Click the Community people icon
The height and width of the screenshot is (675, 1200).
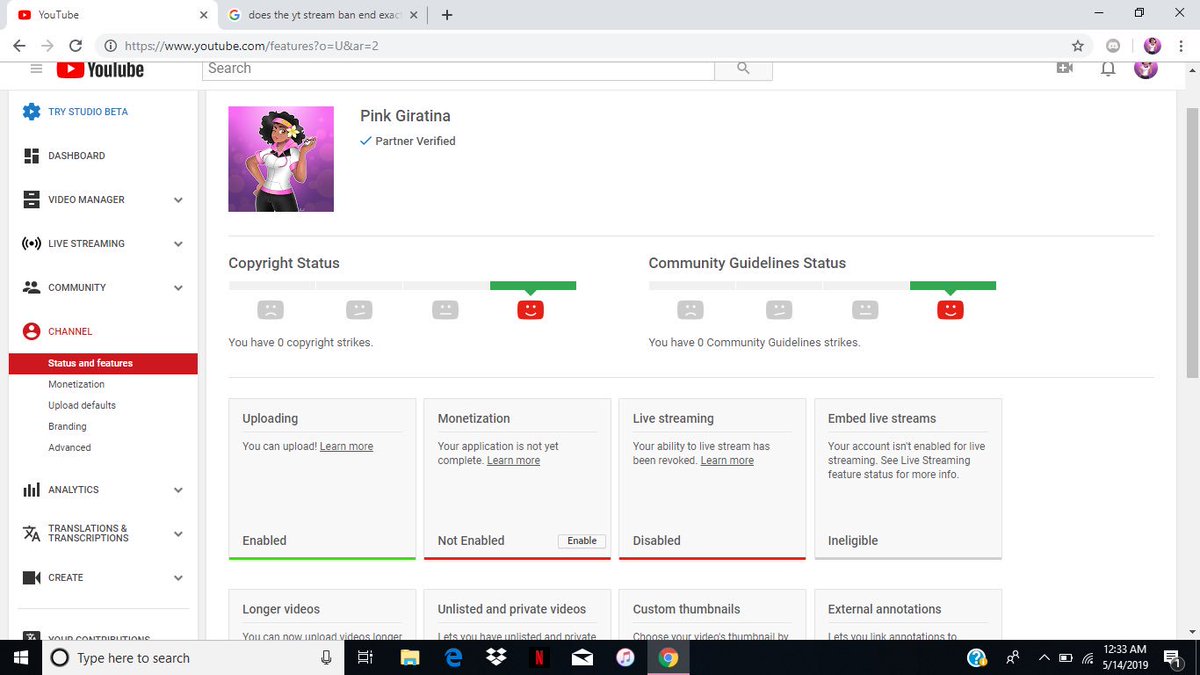(31, 288)
